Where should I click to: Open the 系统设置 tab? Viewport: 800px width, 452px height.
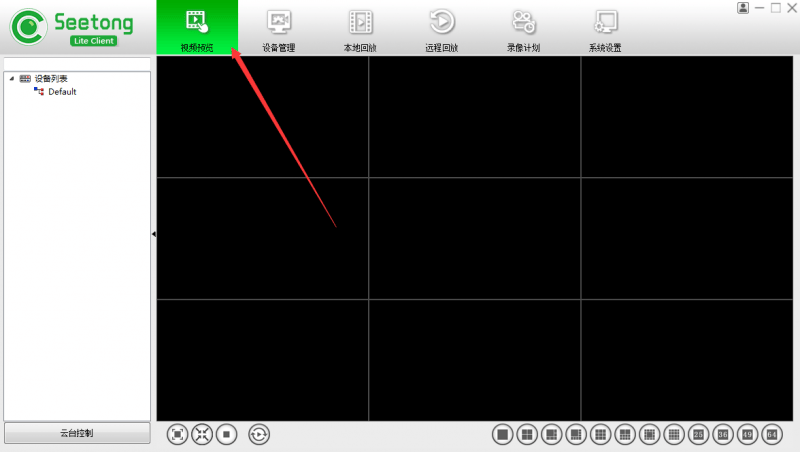pyautogui.click(x=605, y=29)
